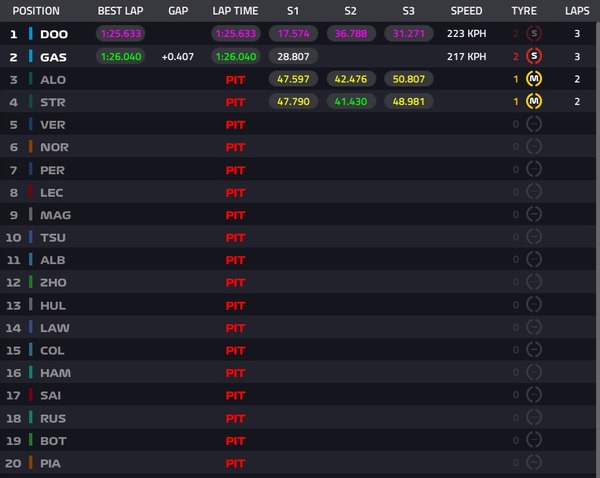Click STR's green S2 time 41.430

(351, 101)
